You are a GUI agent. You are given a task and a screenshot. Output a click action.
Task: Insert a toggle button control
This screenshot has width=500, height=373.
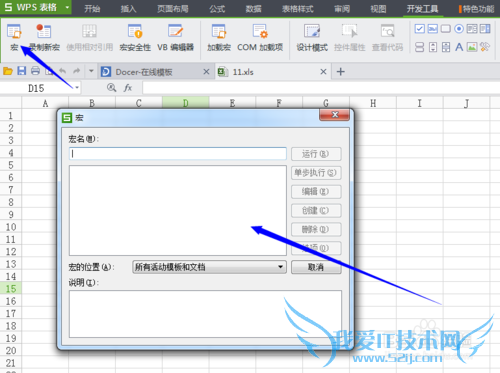click(x=420, y=47)
